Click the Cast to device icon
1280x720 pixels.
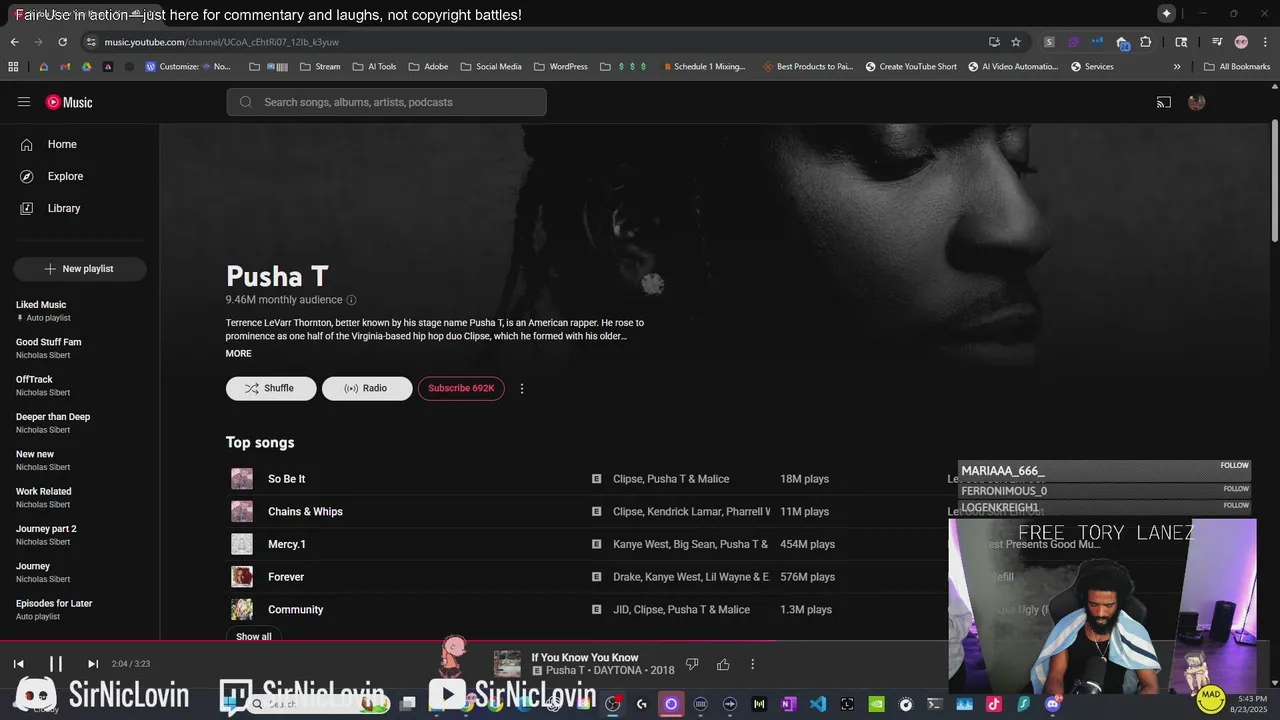point(1164,102)
